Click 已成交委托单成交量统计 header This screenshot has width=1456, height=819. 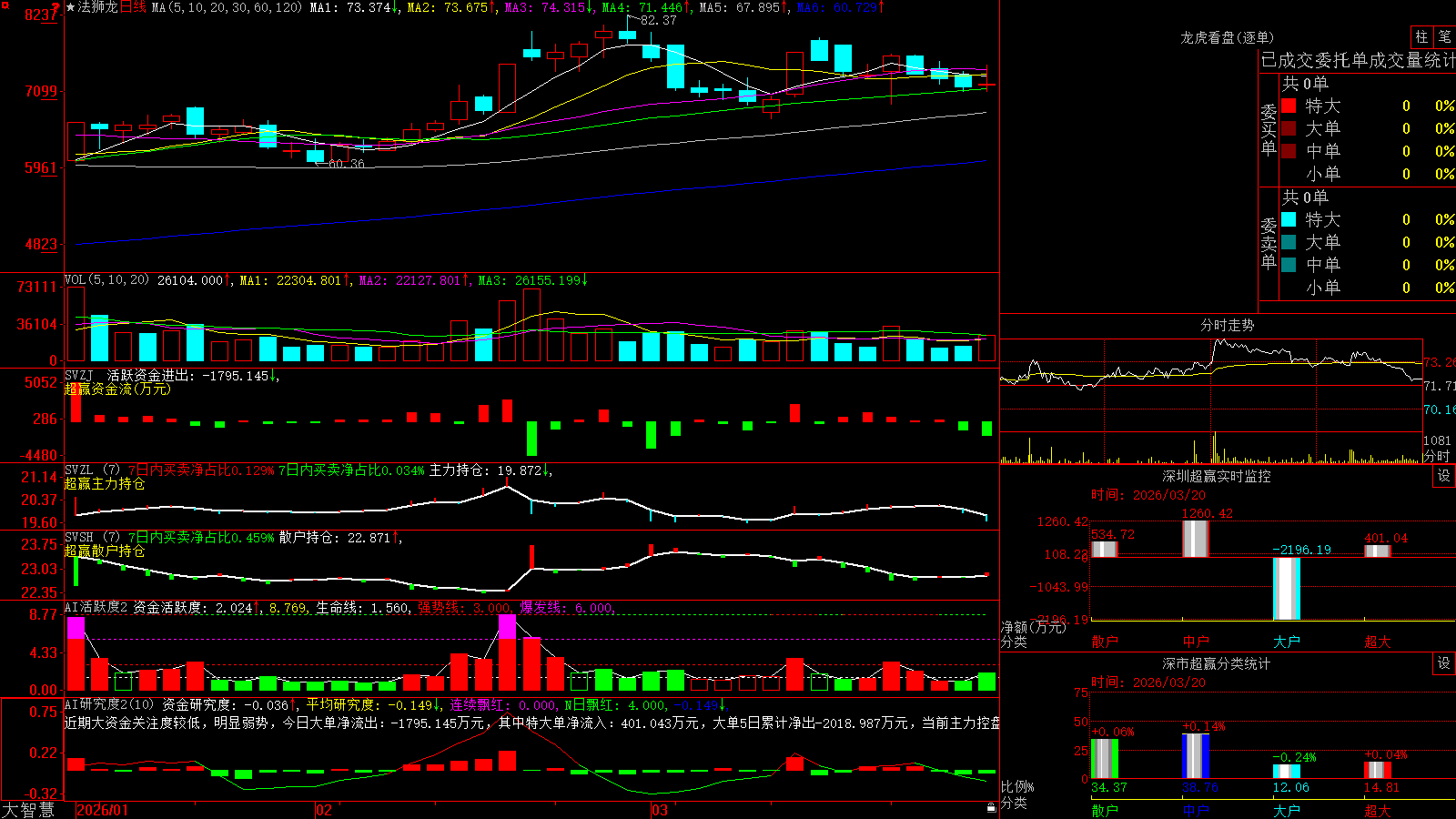[x=1358, y=60]
